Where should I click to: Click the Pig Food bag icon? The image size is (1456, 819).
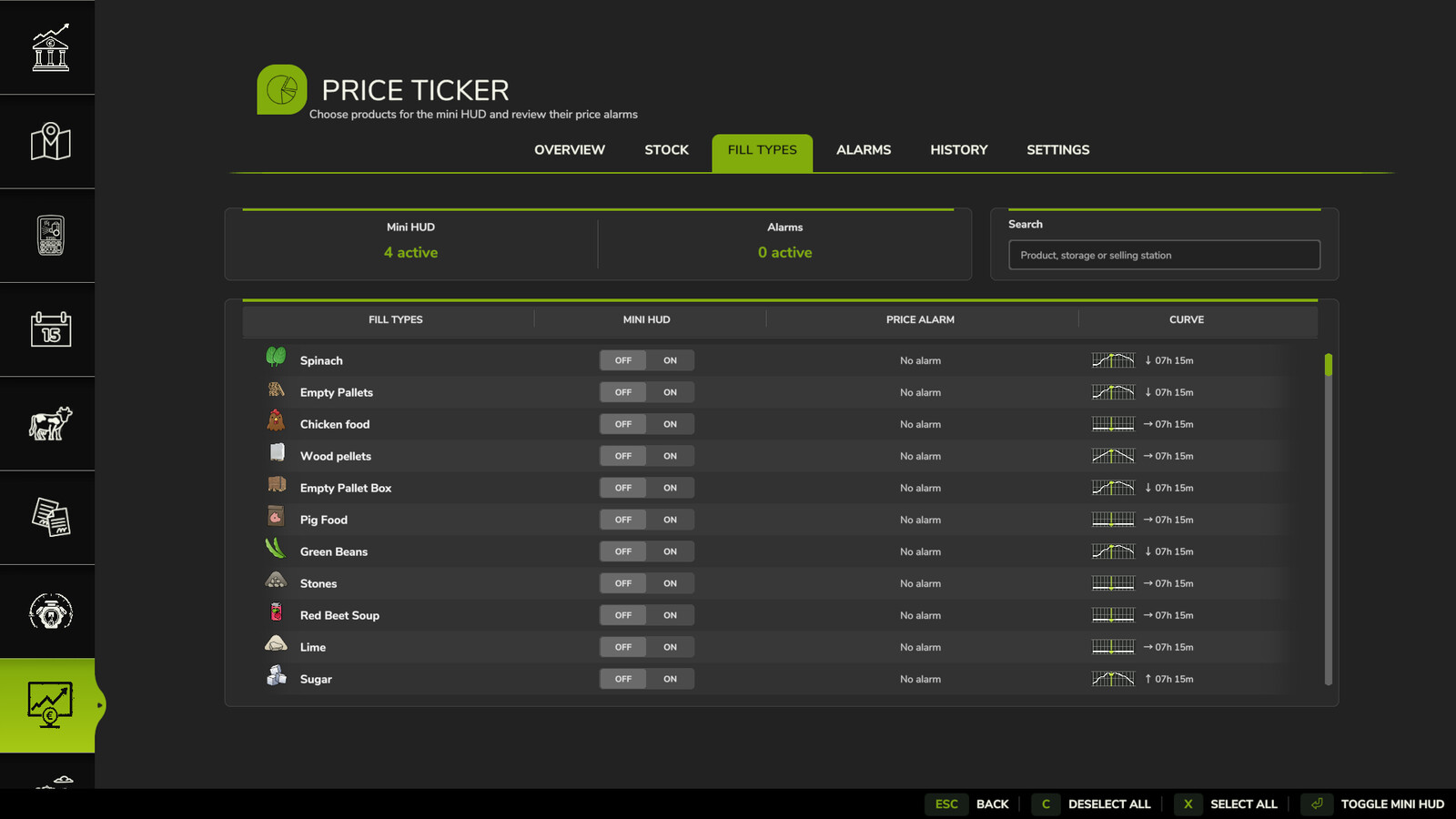(x=276, y=516)
